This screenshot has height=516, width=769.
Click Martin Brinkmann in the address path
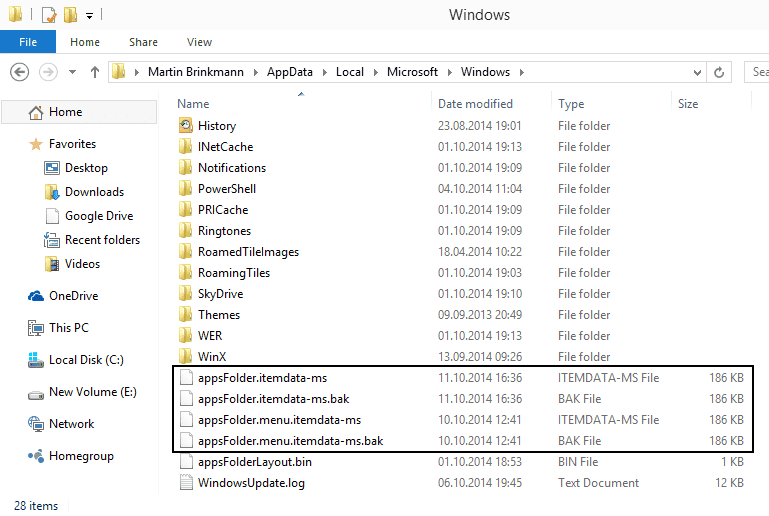[x=196, y=72]
